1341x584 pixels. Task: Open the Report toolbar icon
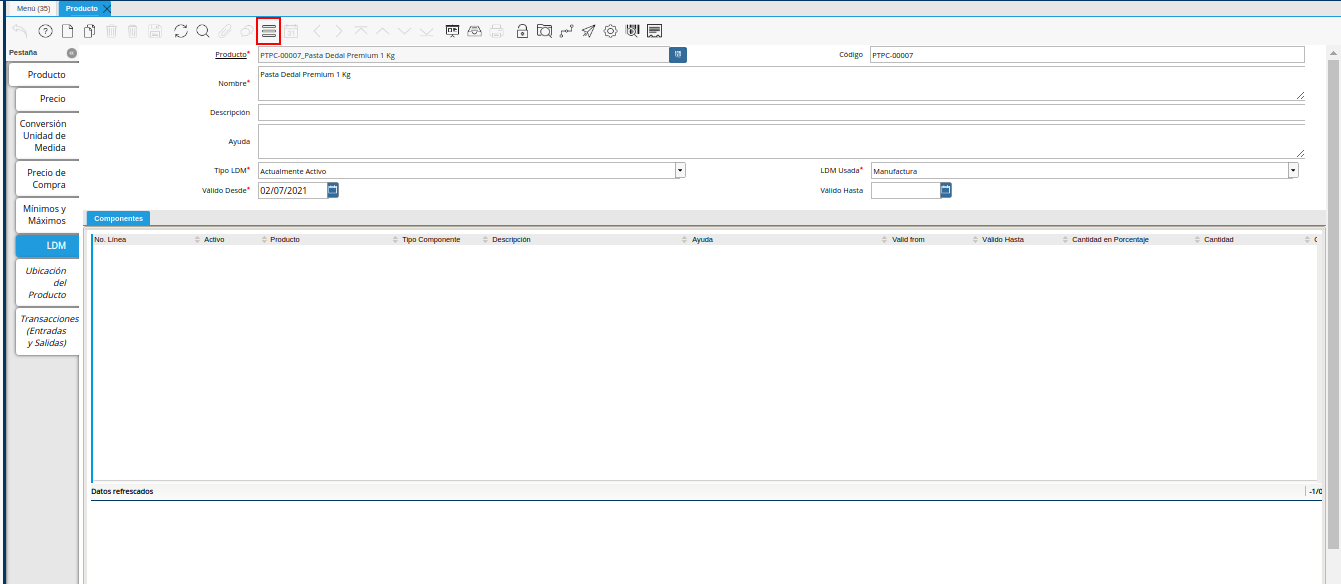point(453,31)
